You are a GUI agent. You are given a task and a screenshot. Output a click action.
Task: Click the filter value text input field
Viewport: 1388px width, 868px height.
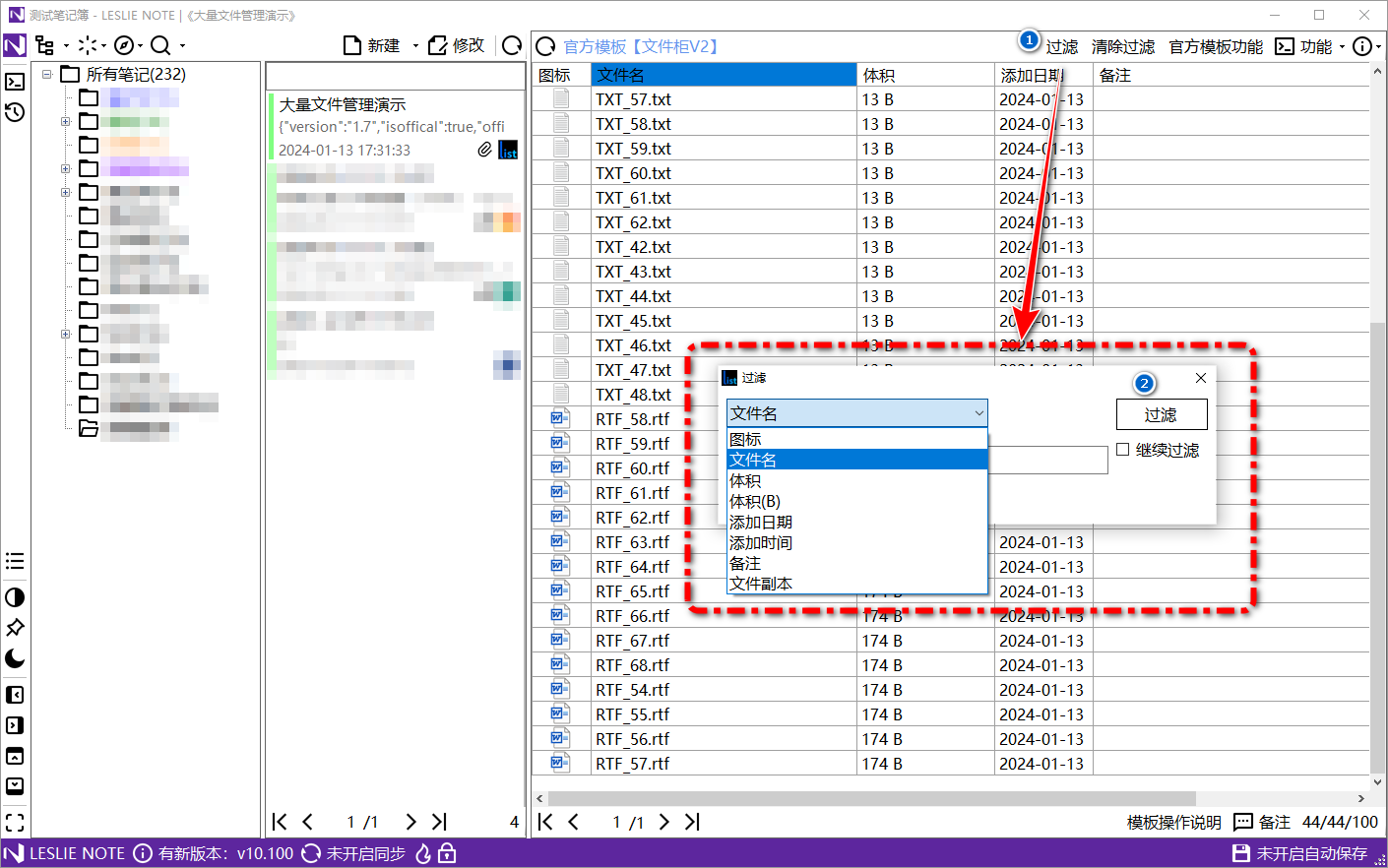[x=1047, y=460]
